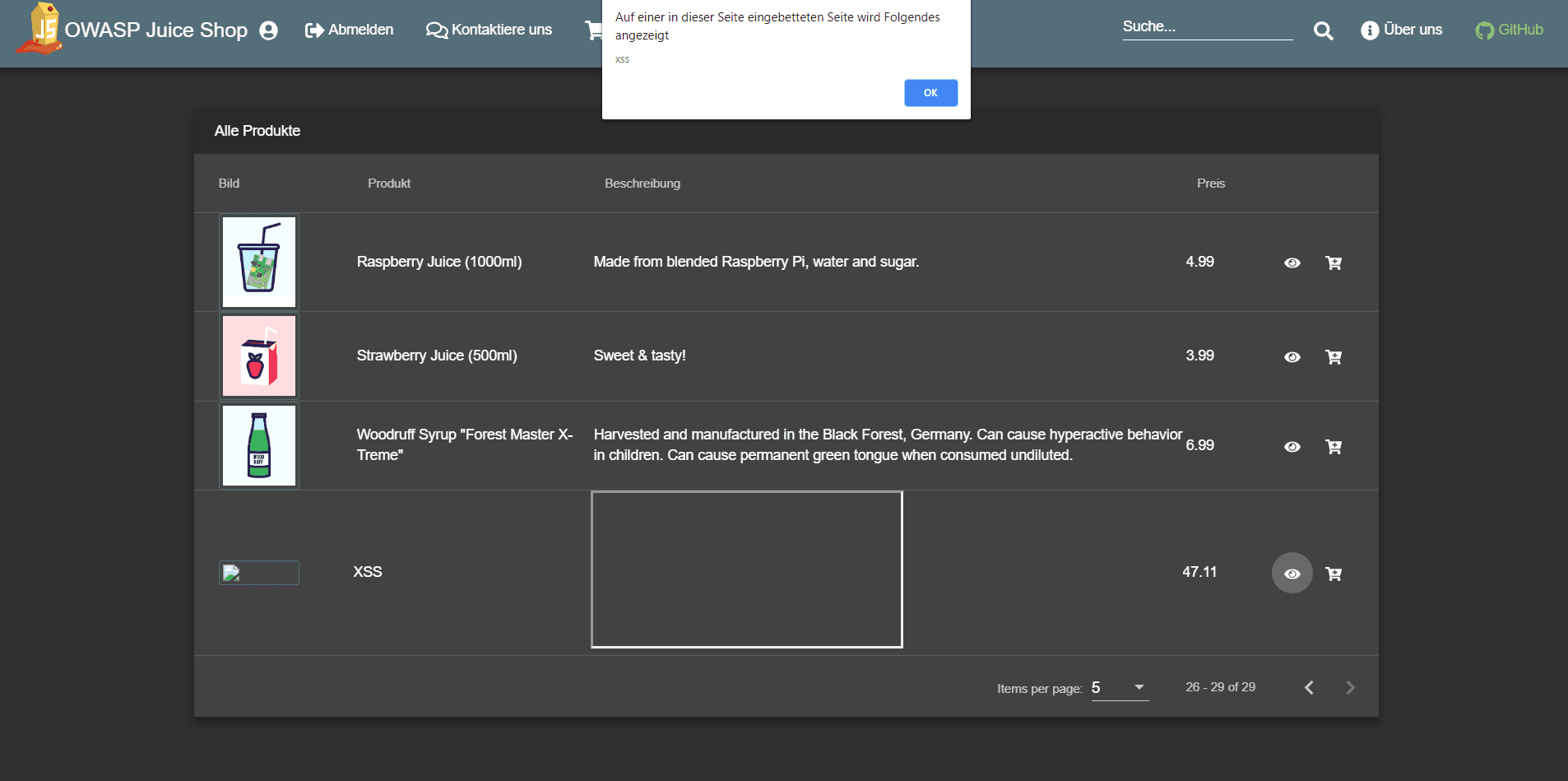
Task: Click the magnifier search icon
Action: point(1323,31)
